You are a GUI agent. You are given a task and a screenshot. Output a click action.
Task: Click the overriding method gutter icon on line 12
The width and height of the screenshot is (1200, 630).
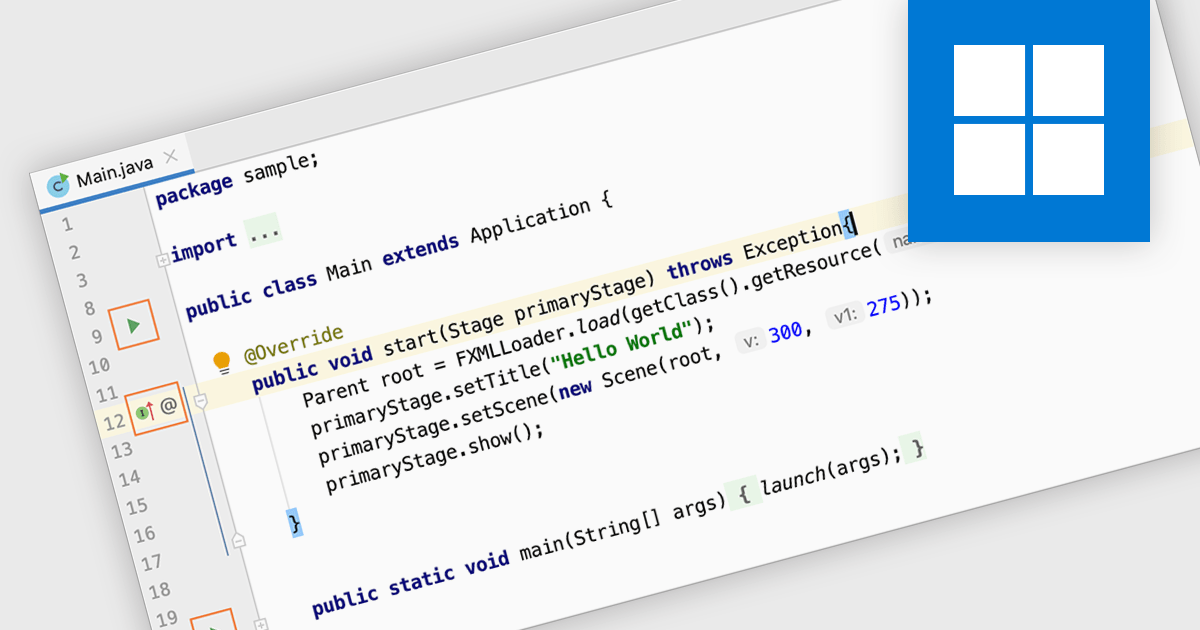tap(145, 410)
